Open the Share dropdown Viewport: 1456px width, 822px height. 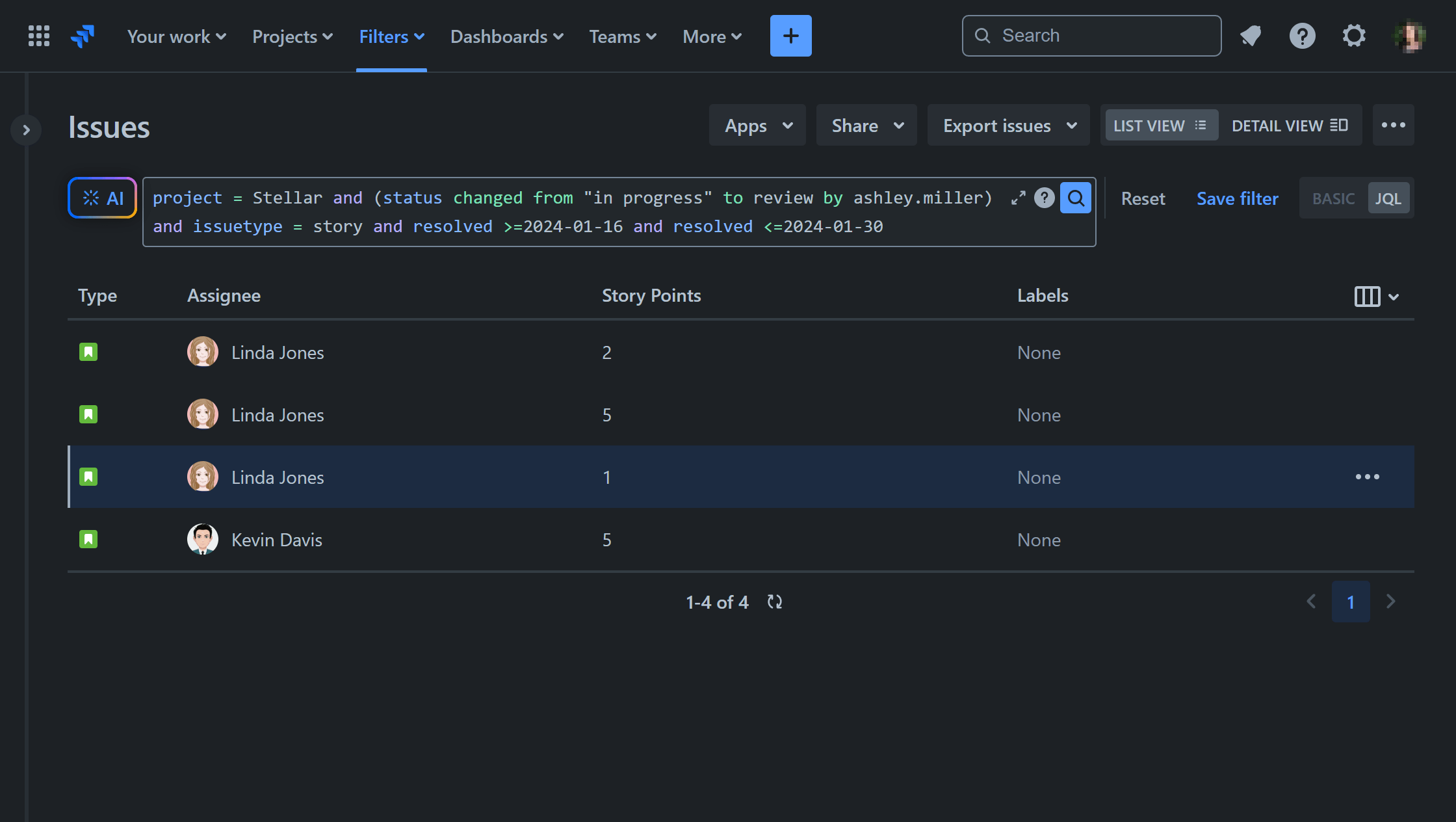[866, 125]
